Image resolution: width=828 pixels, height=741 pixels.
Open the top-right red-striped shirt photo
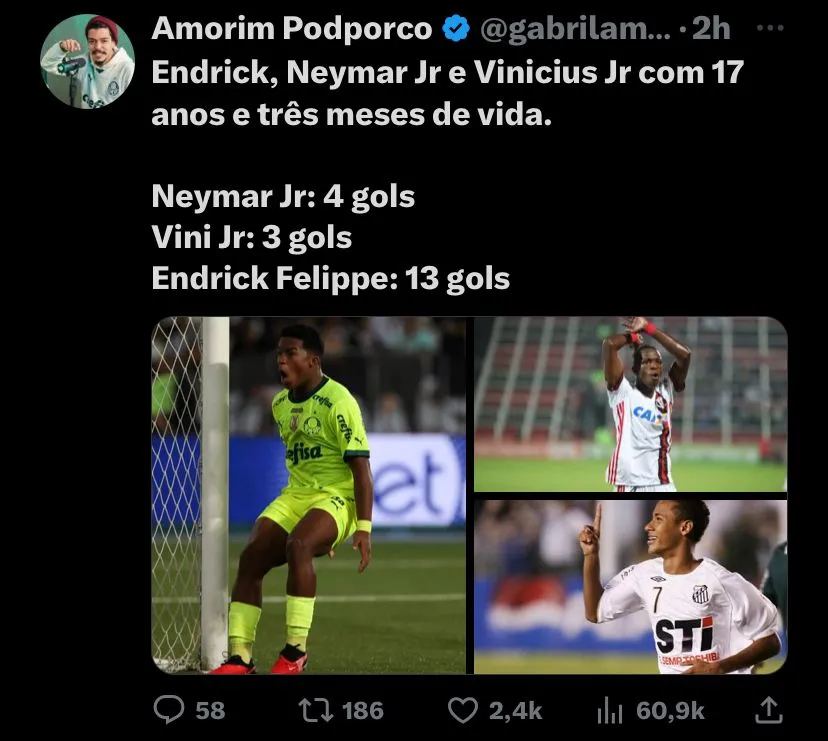(x=631, y=404)
